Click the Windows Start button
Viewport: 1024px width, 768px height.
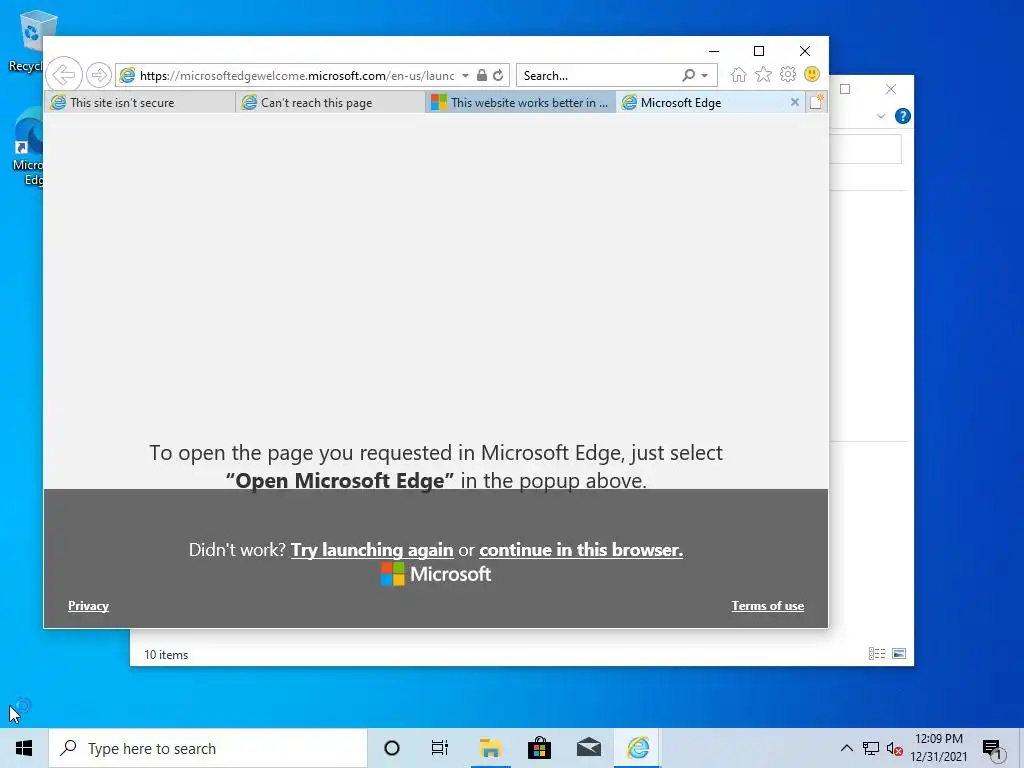click(x=24, y=748)
